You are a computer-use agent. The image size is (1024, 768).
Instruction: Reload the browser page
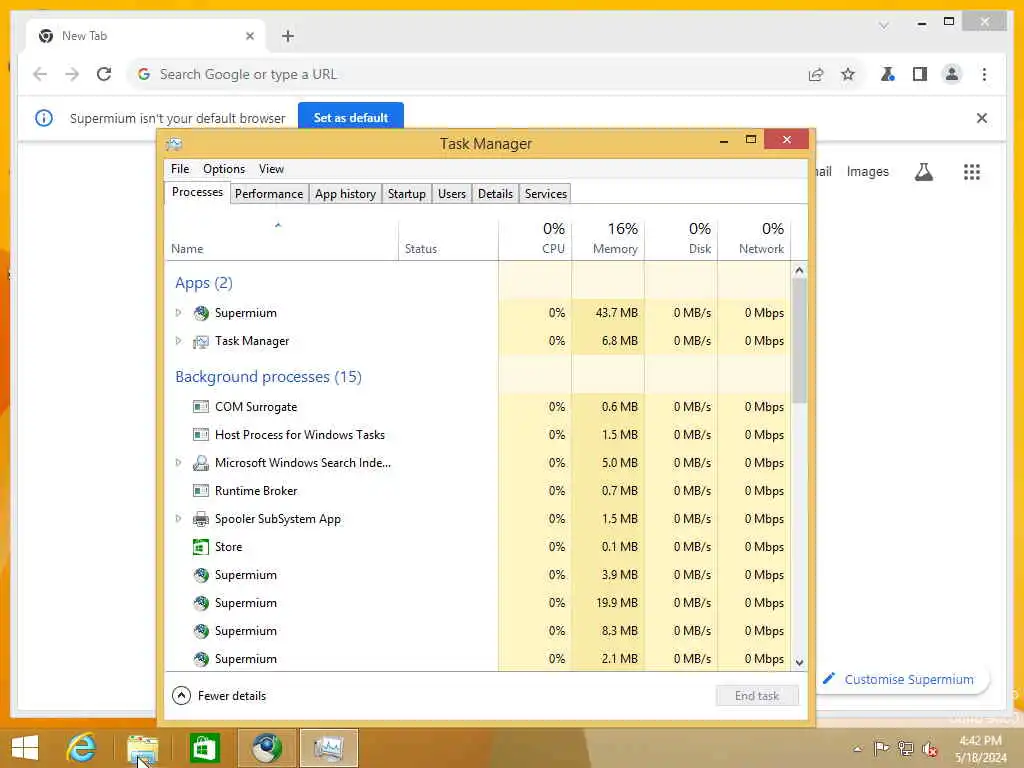[x=104, y=74]
